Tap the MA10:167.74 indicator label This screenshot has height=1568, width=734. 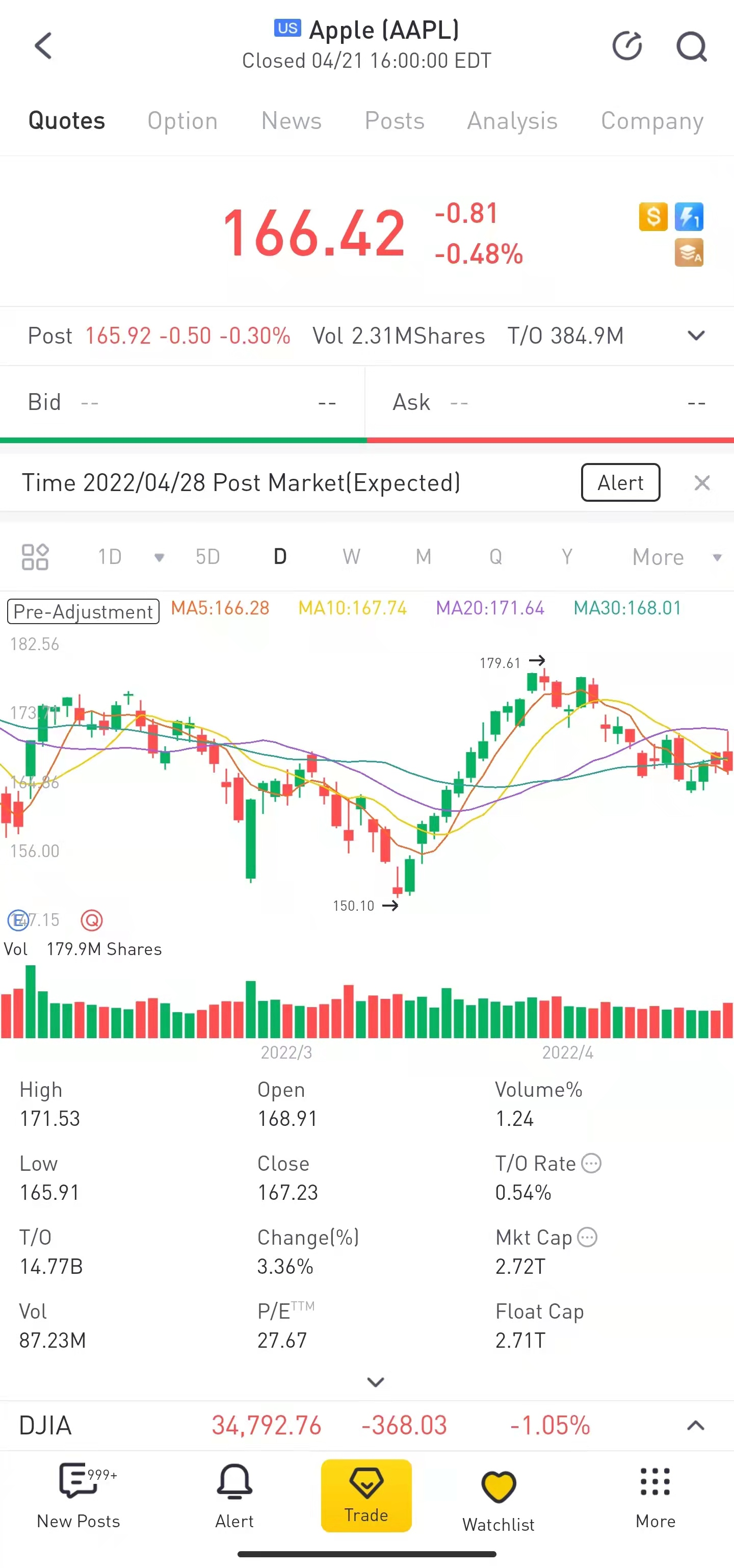[352, 607]
